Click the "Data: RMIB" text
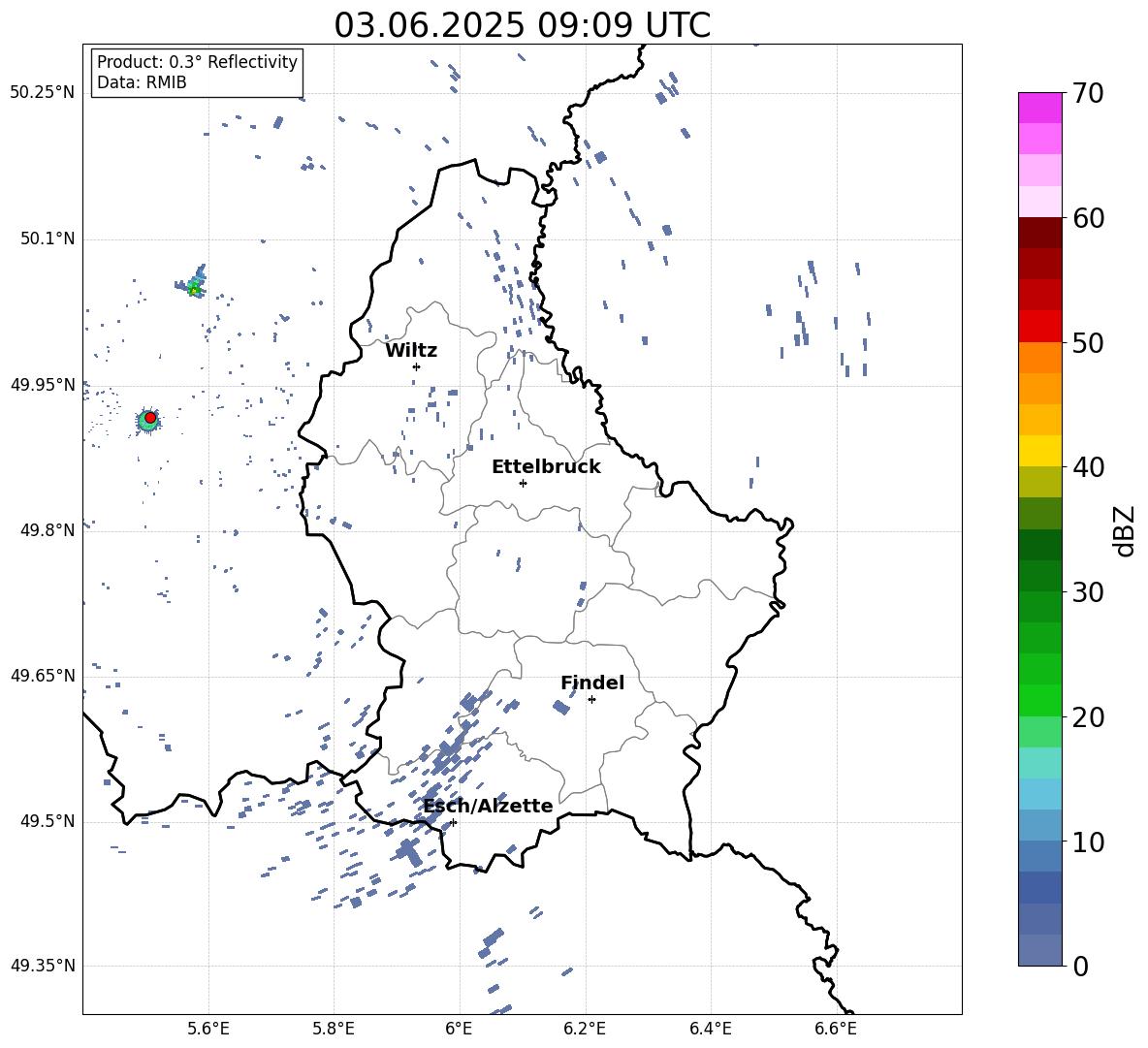1148x1048 pixels. pos(142,82)
